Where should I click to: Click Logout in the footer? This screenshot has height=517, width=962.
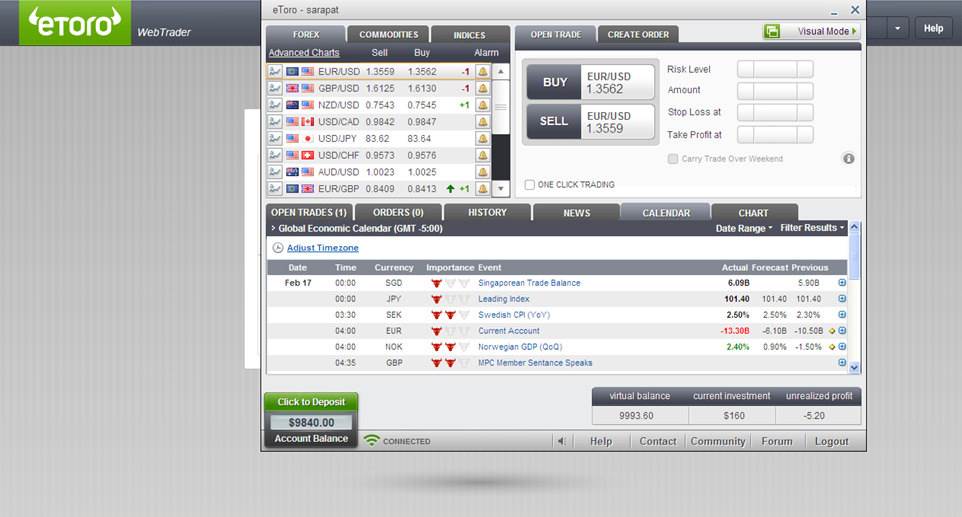click(x=831, y=441)
